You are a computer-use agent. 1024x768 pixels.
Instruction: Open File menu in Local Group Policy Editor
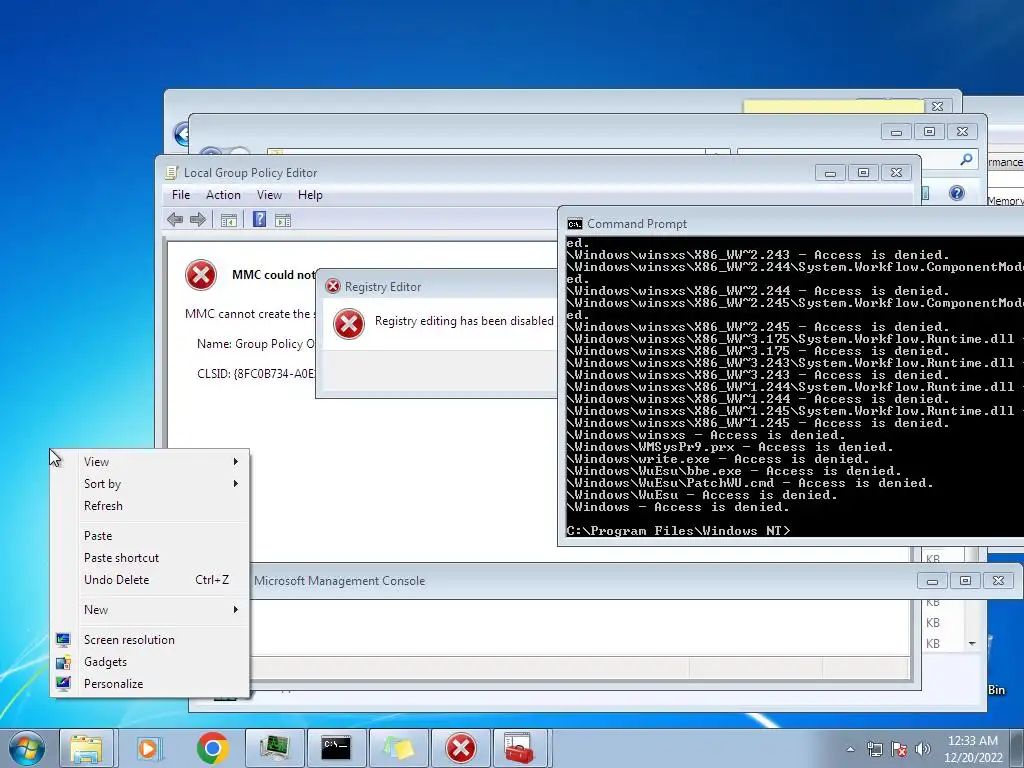click(x=181, y=195)
